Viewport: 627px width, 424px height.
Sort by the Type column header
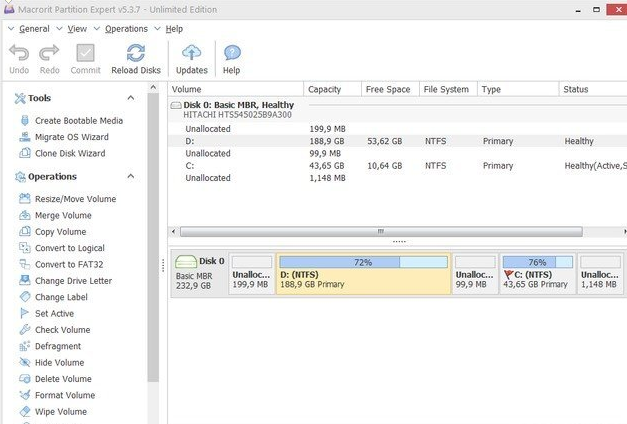coord(518,89)
